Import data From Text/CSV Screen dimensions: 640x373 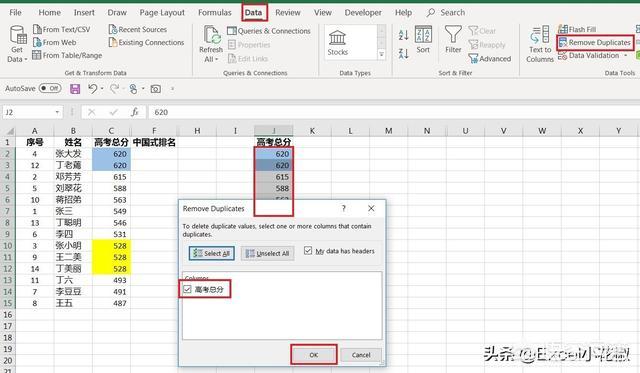pos(61,29)
